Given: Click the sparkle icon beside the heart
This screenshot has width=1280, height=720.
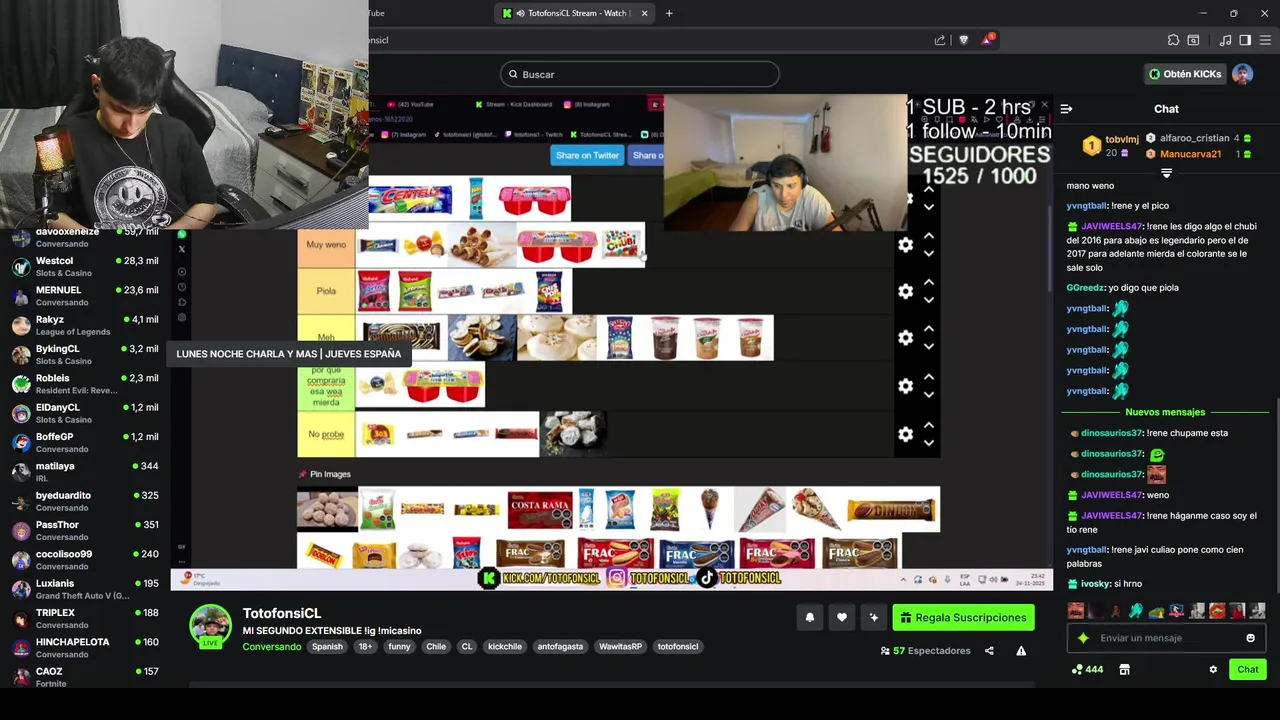Looking at the screenshot, I should point(874,618).
